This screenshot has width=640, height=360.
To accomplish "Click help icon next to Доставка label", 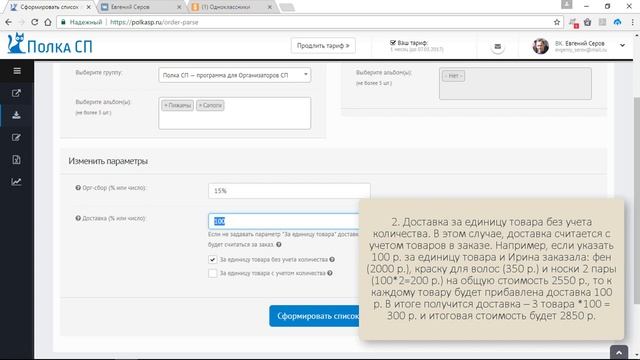I will point(78,218).
